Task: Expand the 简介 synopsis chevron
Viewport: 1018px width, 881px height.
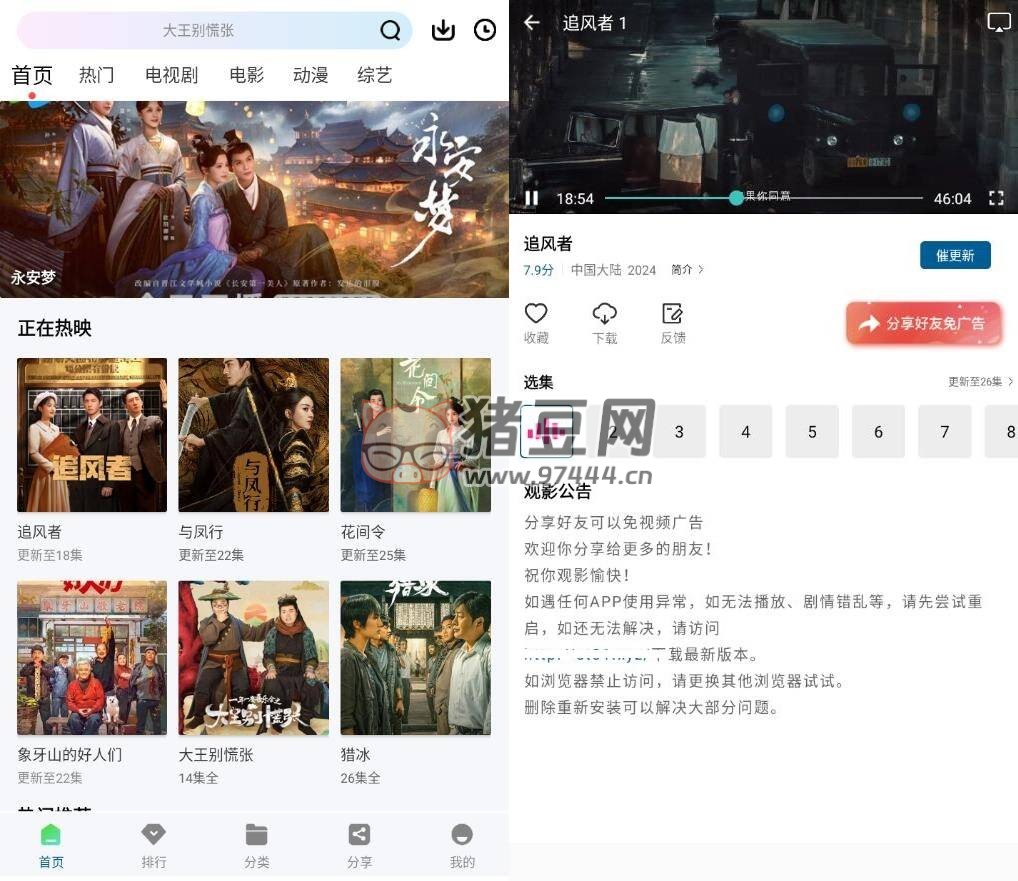Action: point(688,270)
